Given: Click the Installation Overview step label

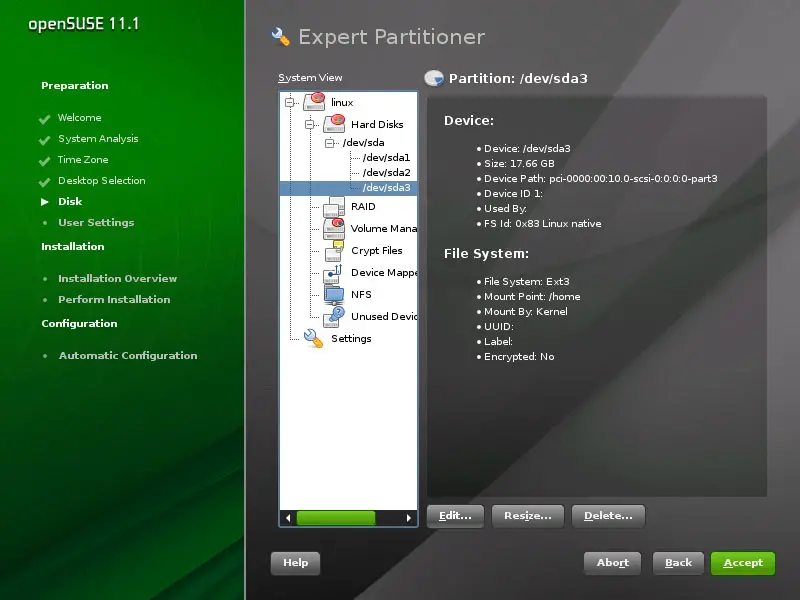Looking at the screenshot, I should click(x=117, y=279).
